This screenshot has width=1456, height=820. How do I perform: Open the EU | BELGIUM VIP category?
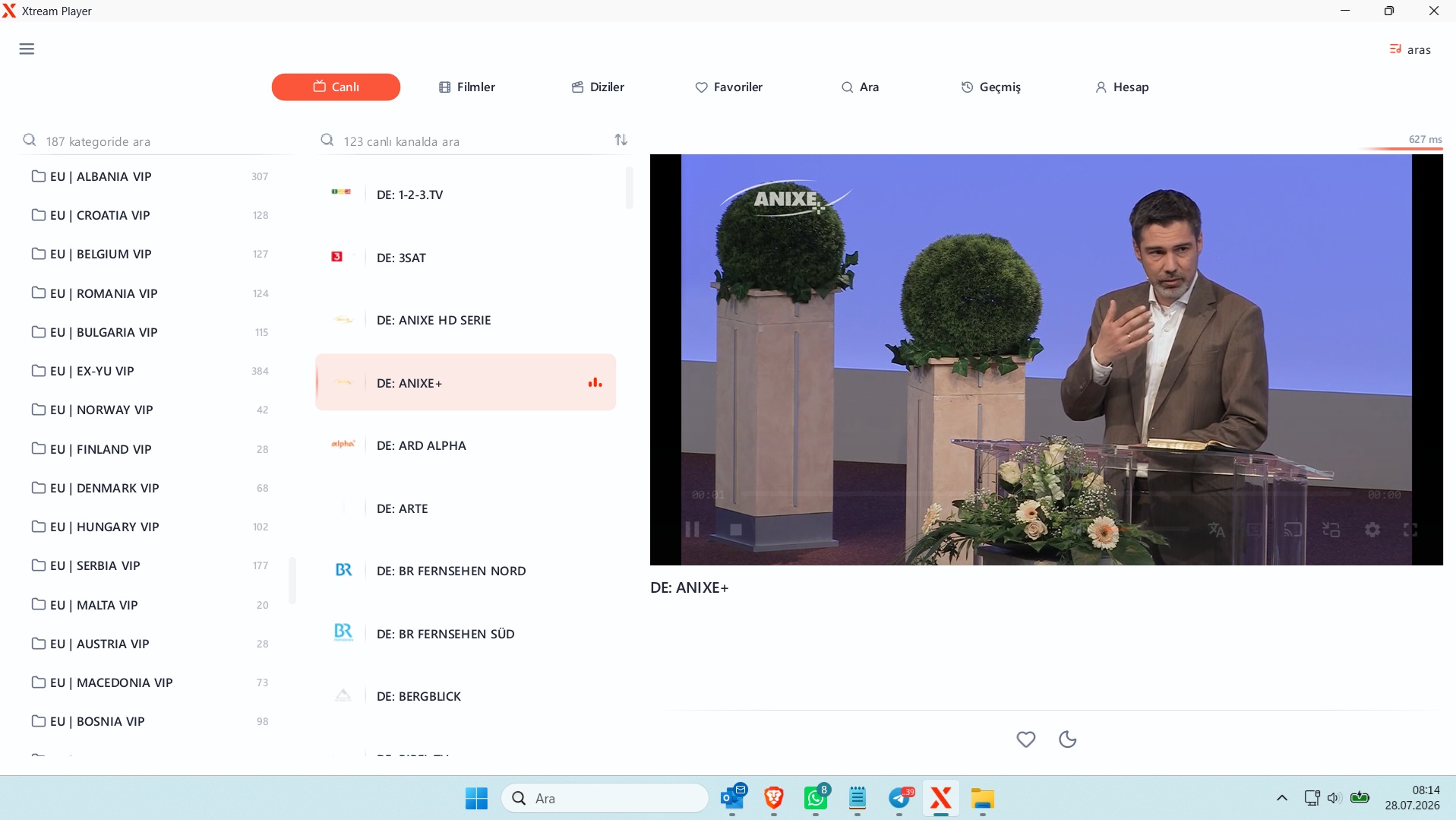pyautogui.click(x=150, y=254)
